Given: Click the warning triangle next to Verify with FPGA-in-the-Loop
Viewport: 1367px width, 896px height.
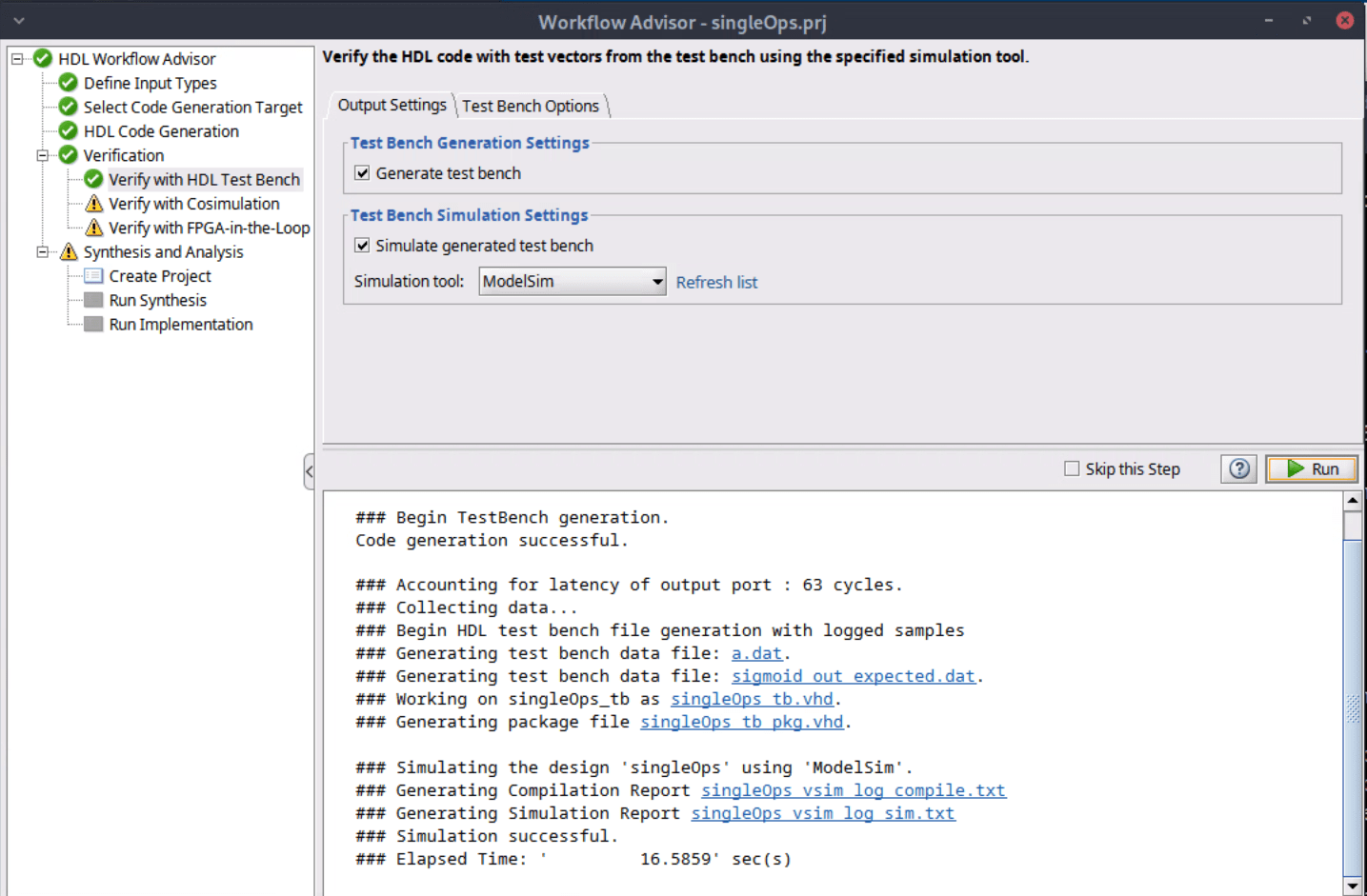Looking at the screenshot, I should 92,228.
